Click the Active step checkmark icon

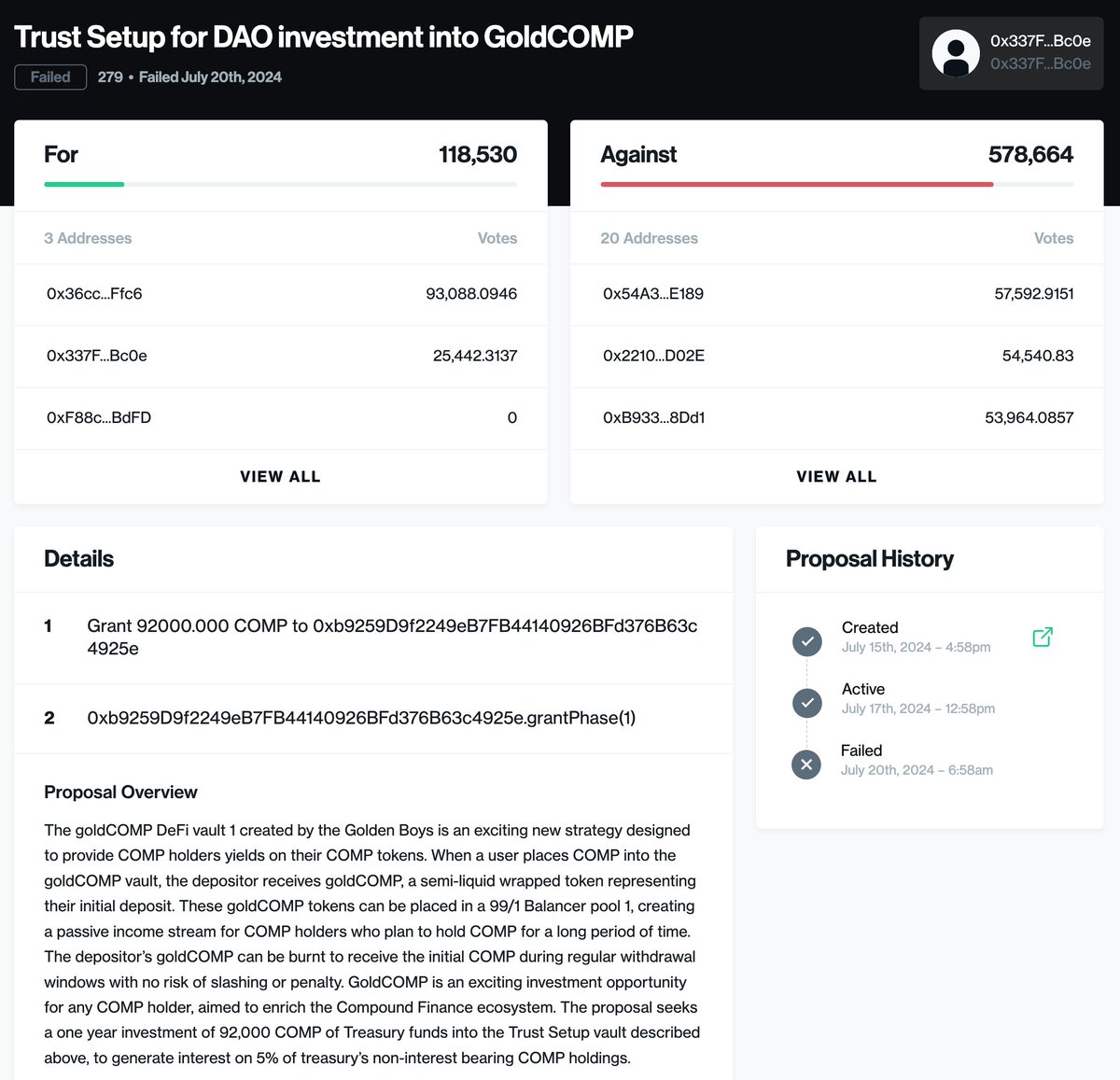(x=807, y=703)
